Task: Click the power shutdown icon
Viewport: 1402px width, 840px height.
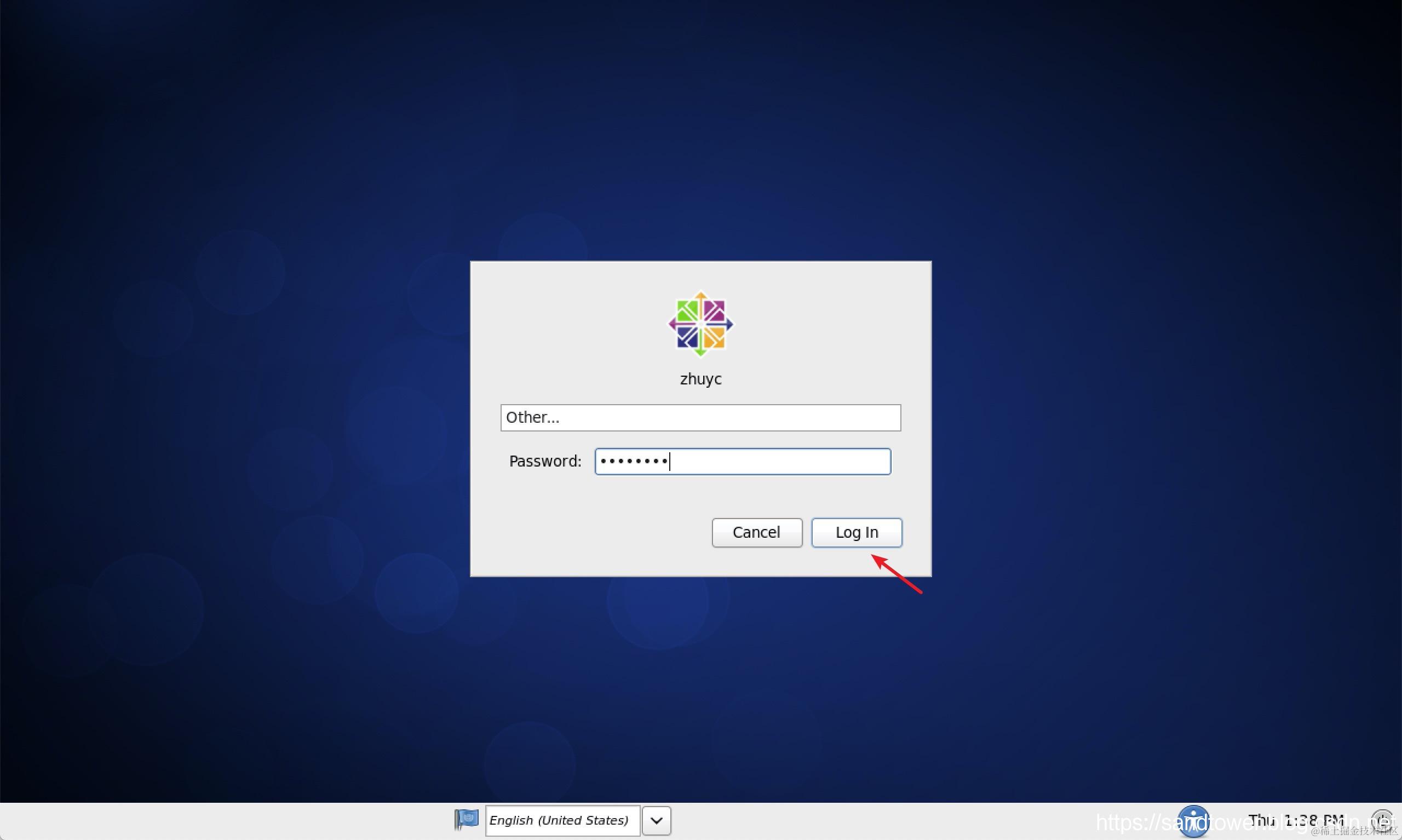Action: pos(1382,820)
